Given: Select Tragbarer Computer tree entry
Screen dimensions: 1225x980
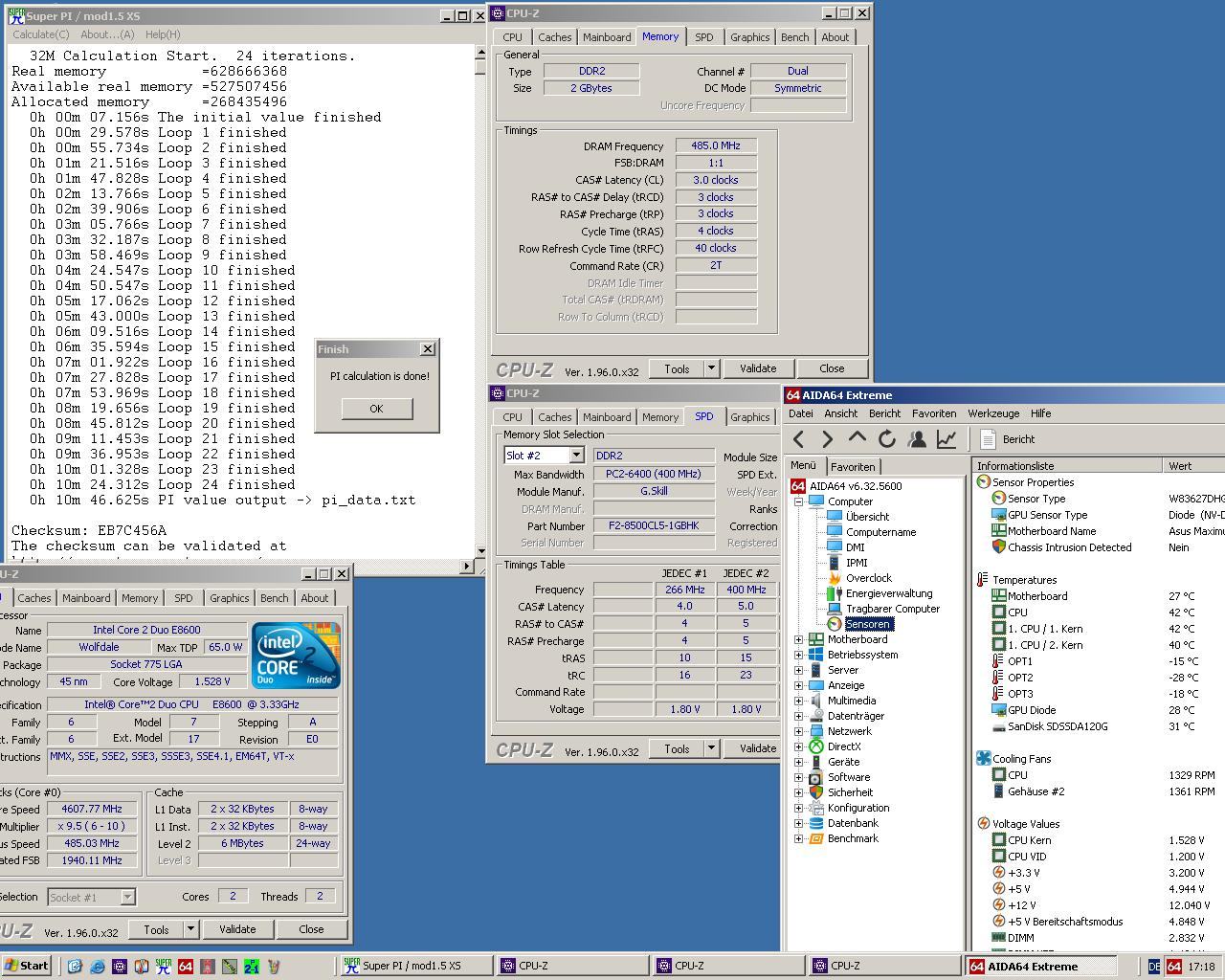Looking at the screenshot, I should coord(892,609).
